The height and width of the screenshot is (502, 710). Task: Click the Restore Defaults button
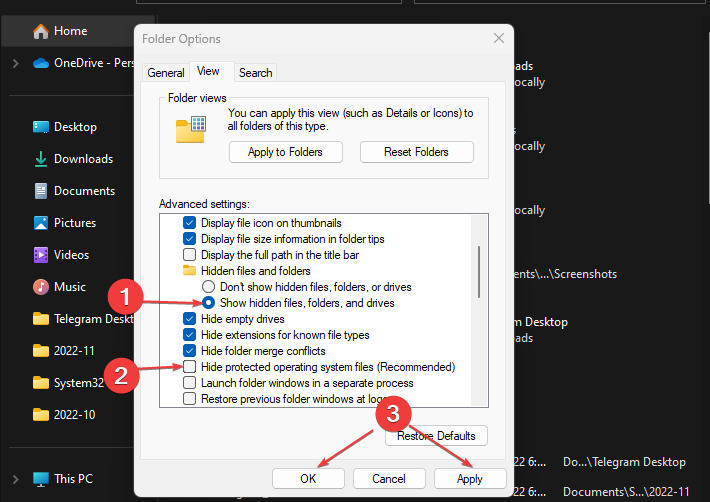(x=437, y=436)
